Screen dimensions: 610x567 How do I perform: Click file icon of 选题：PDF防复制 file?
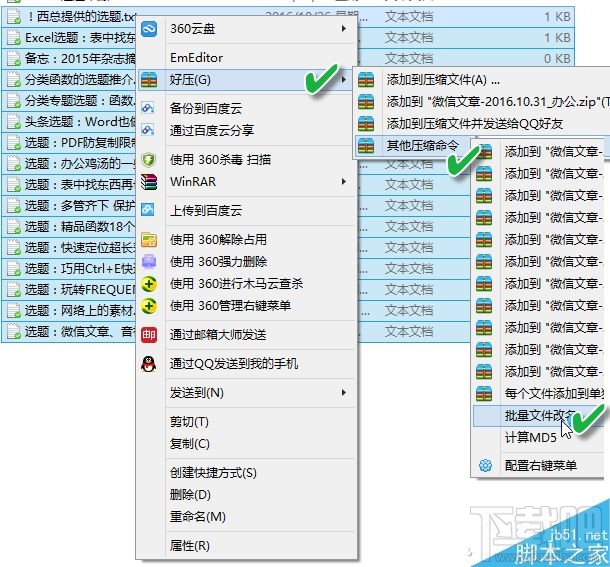pyautogui.click(x=14, y=143)
